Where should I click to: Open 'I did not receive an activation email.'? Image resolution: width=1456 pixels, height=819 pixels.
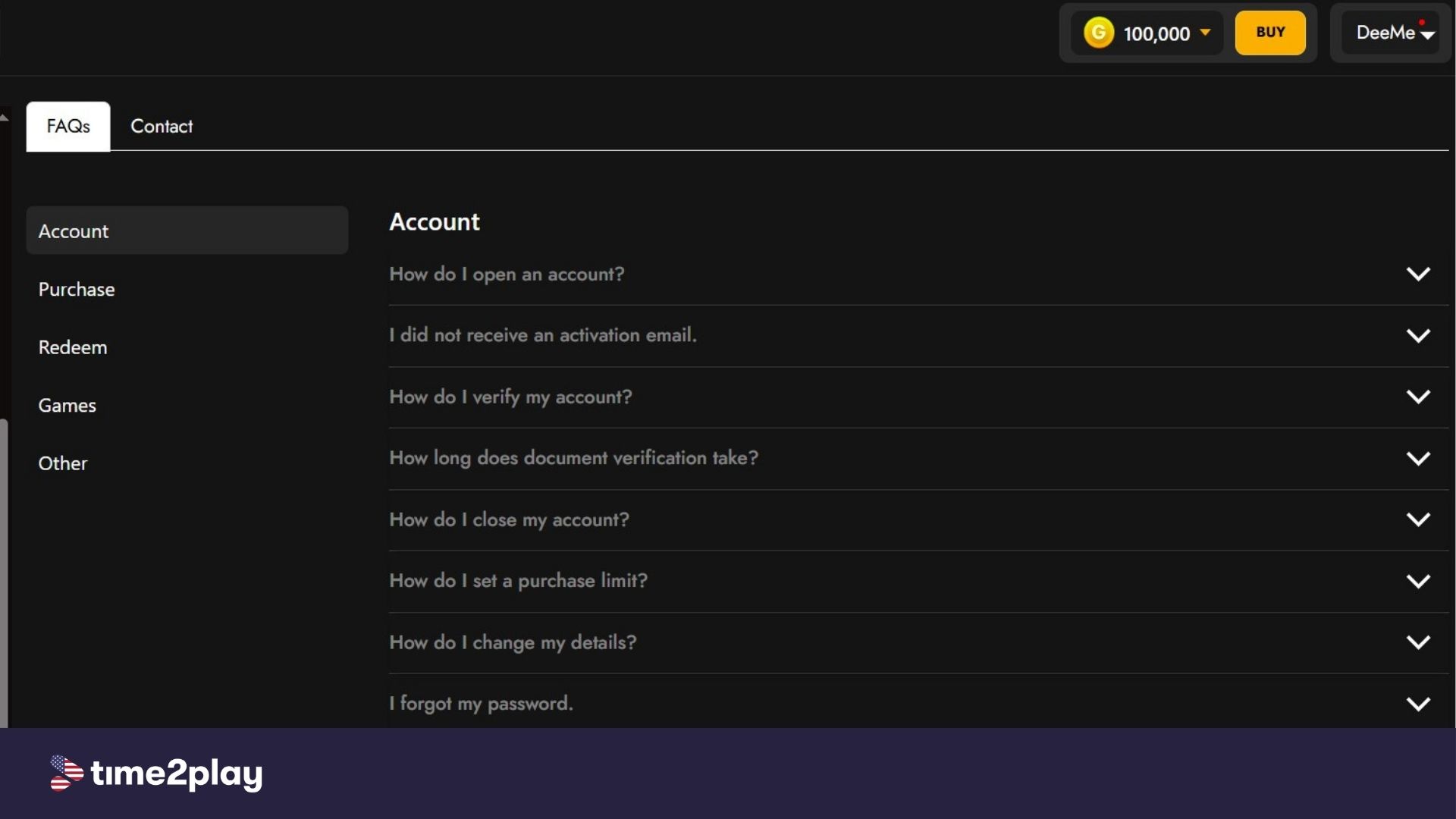[543, 335]
